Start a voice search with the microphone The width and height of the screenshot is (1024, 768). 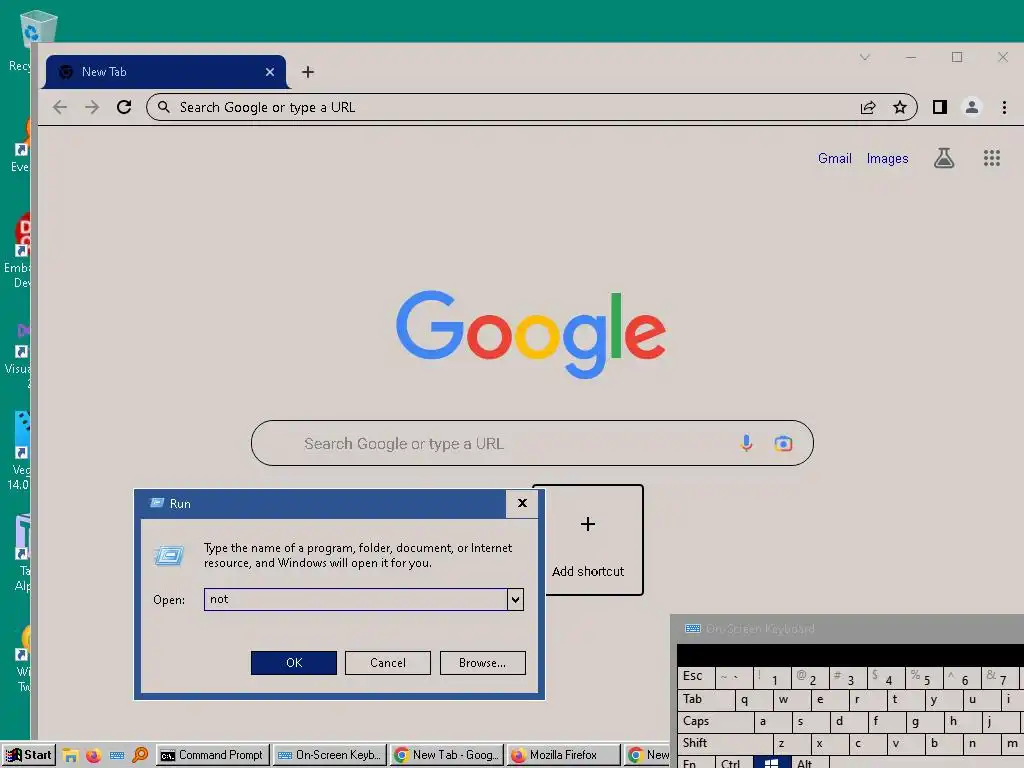tap(746, 443)
